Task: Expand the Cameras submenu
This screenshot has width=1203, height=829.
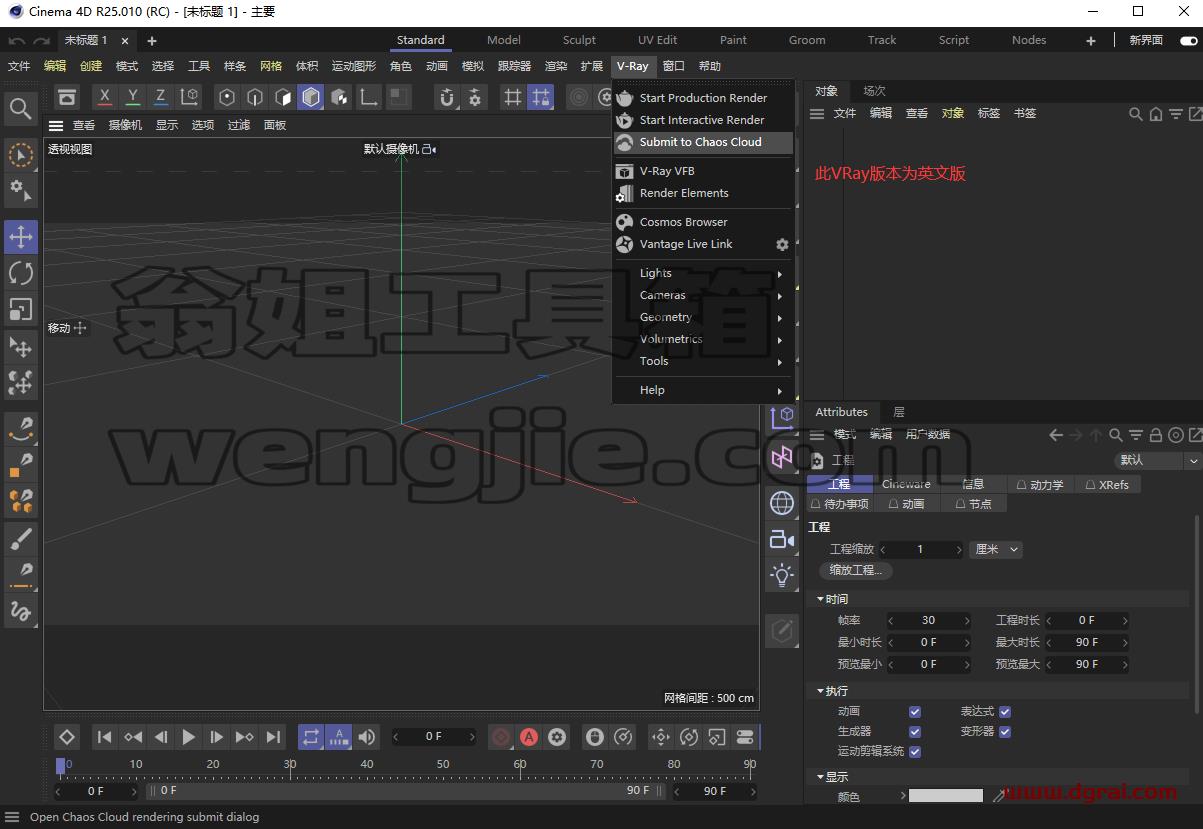Action: [703, 295]
